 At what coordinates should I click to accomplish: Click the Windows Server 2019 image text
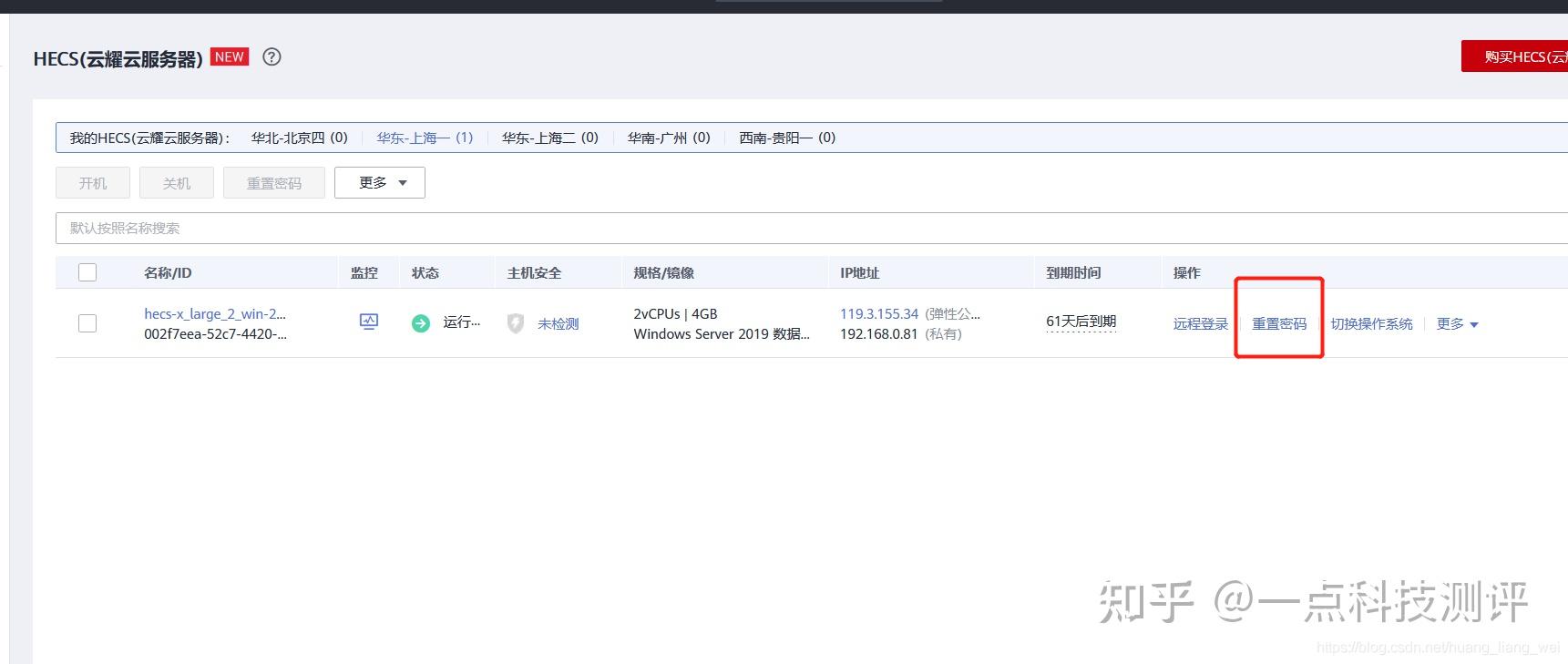(722, 333)
